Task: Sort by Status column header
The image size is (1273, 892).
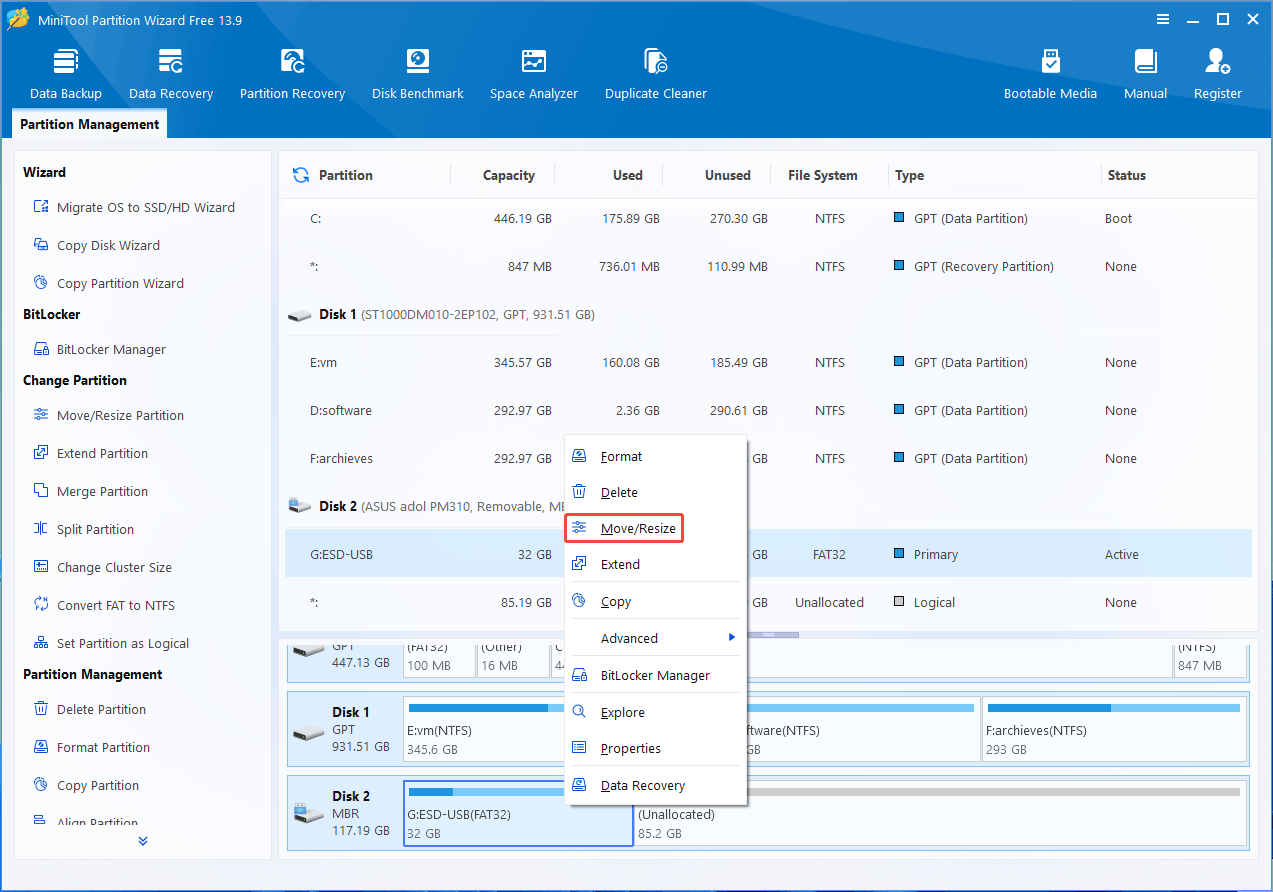Action: pyautogui.click(x=1126, y=176)
